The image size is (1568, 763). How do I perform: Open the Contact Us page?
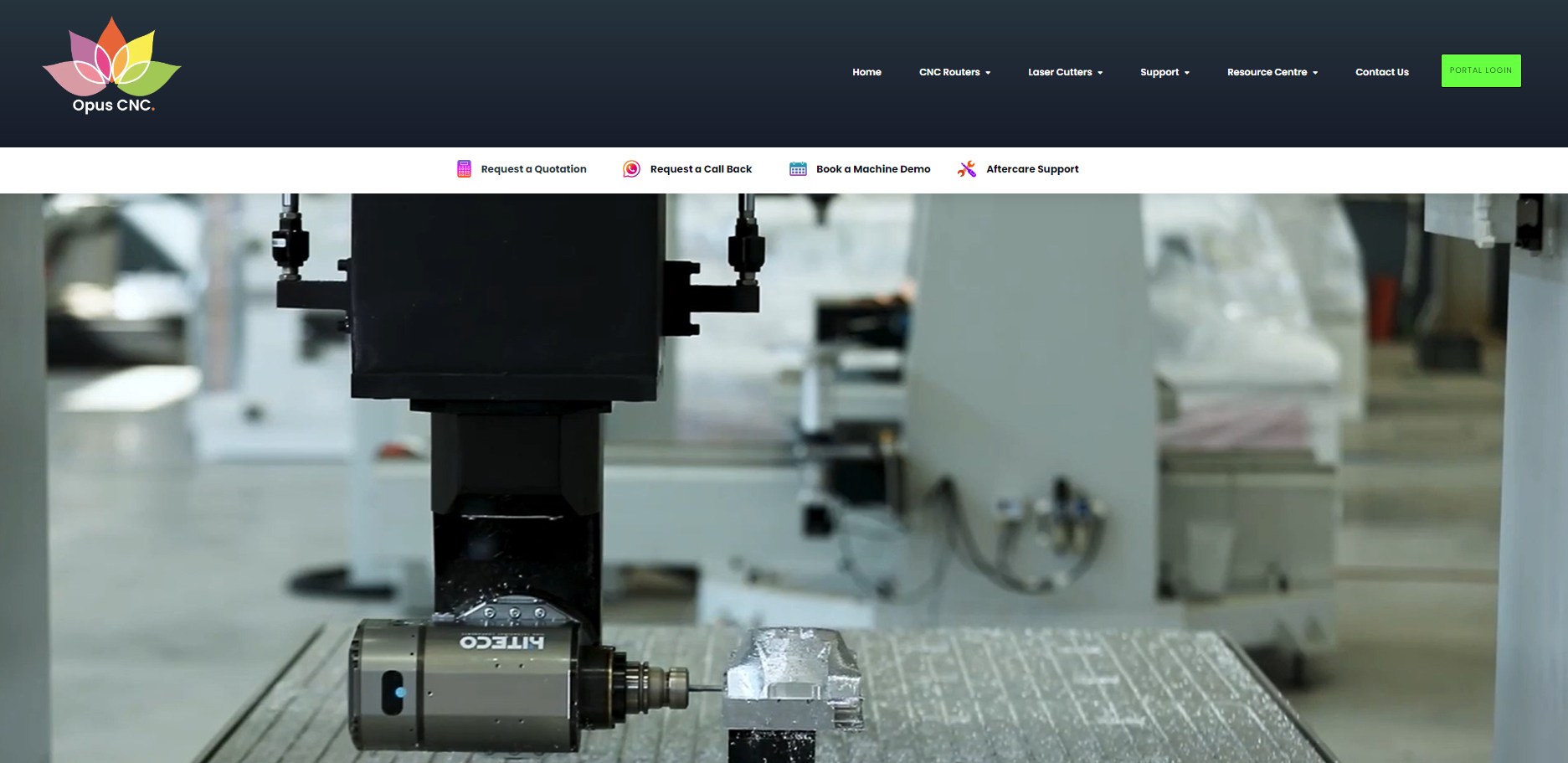pyautogui.click(x=1382, y=72)
